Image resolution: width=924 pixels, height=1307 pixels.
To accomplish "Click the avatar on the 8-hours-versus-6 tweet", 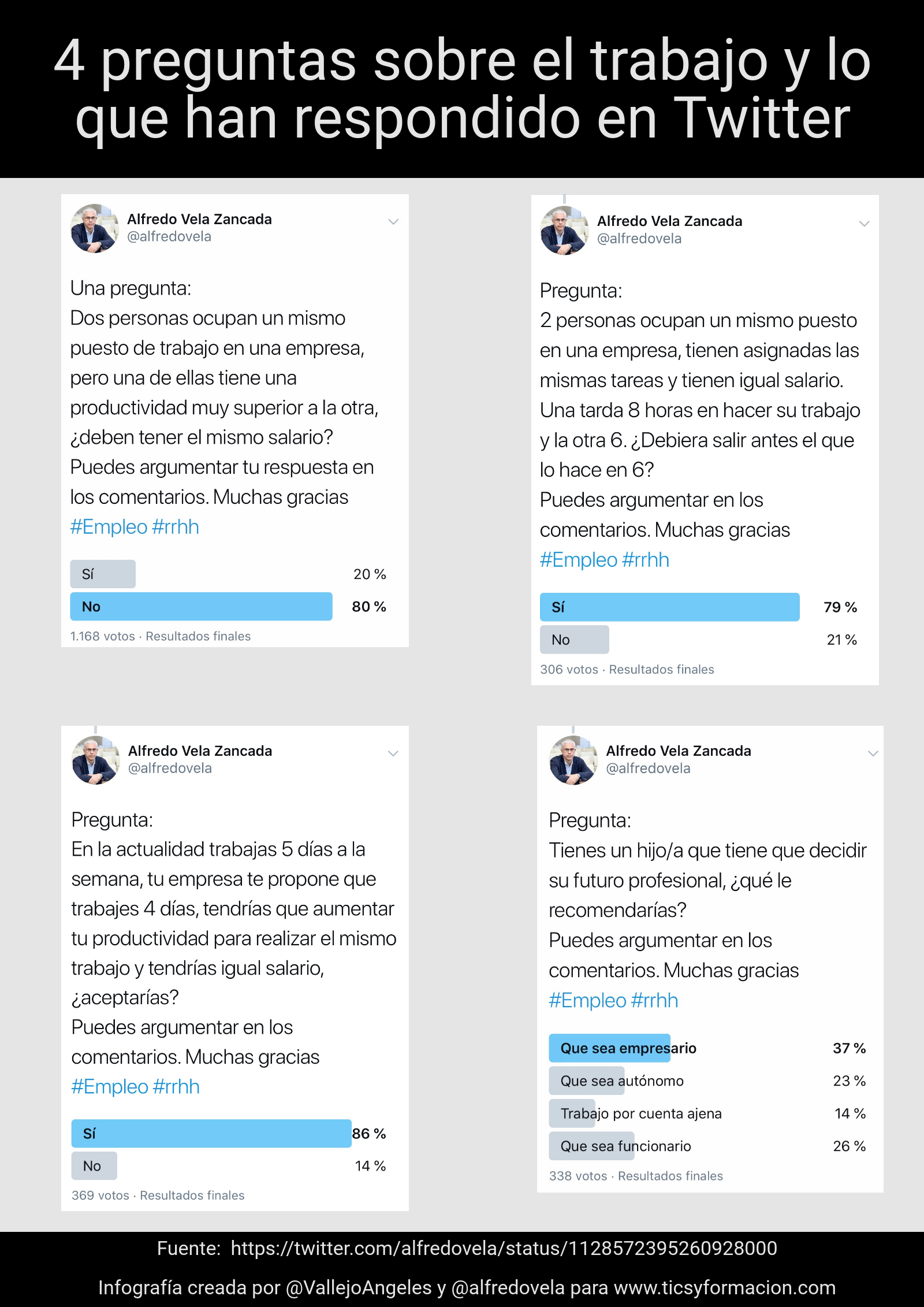I will point(564,231).
